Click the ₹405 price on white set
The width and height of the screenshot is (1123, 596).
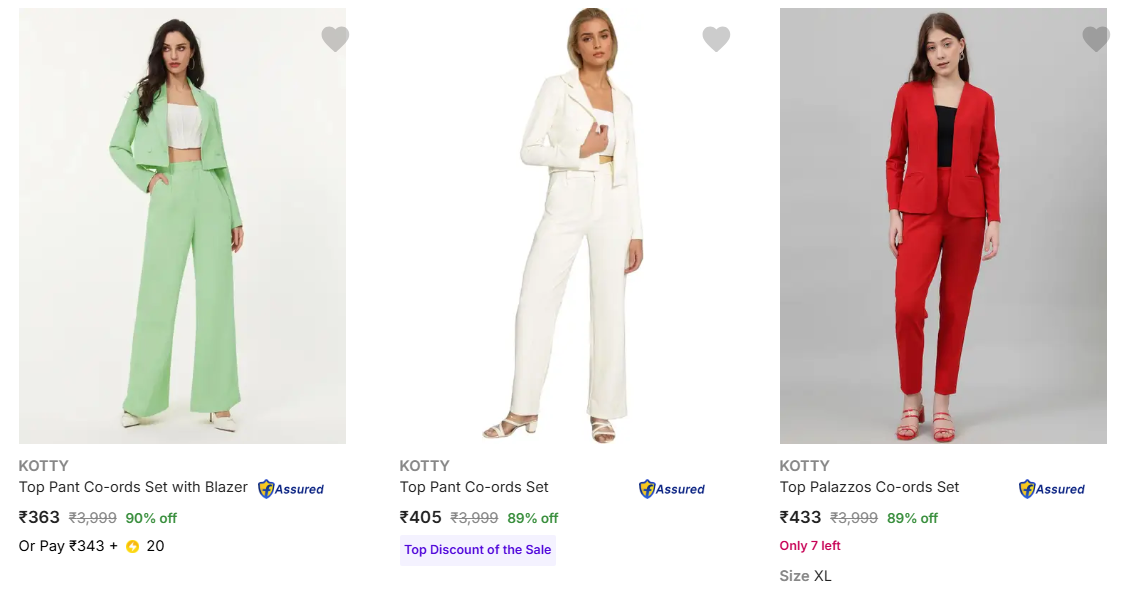pyautogui.click(x=421, y=517)
